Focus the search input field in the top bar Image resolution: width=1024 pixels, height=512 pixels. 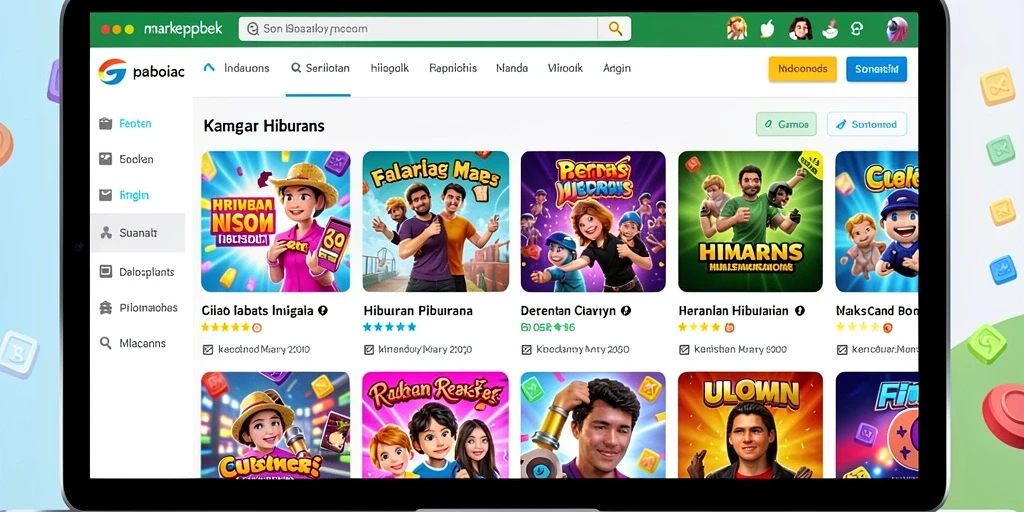click(x=418, y=29)
